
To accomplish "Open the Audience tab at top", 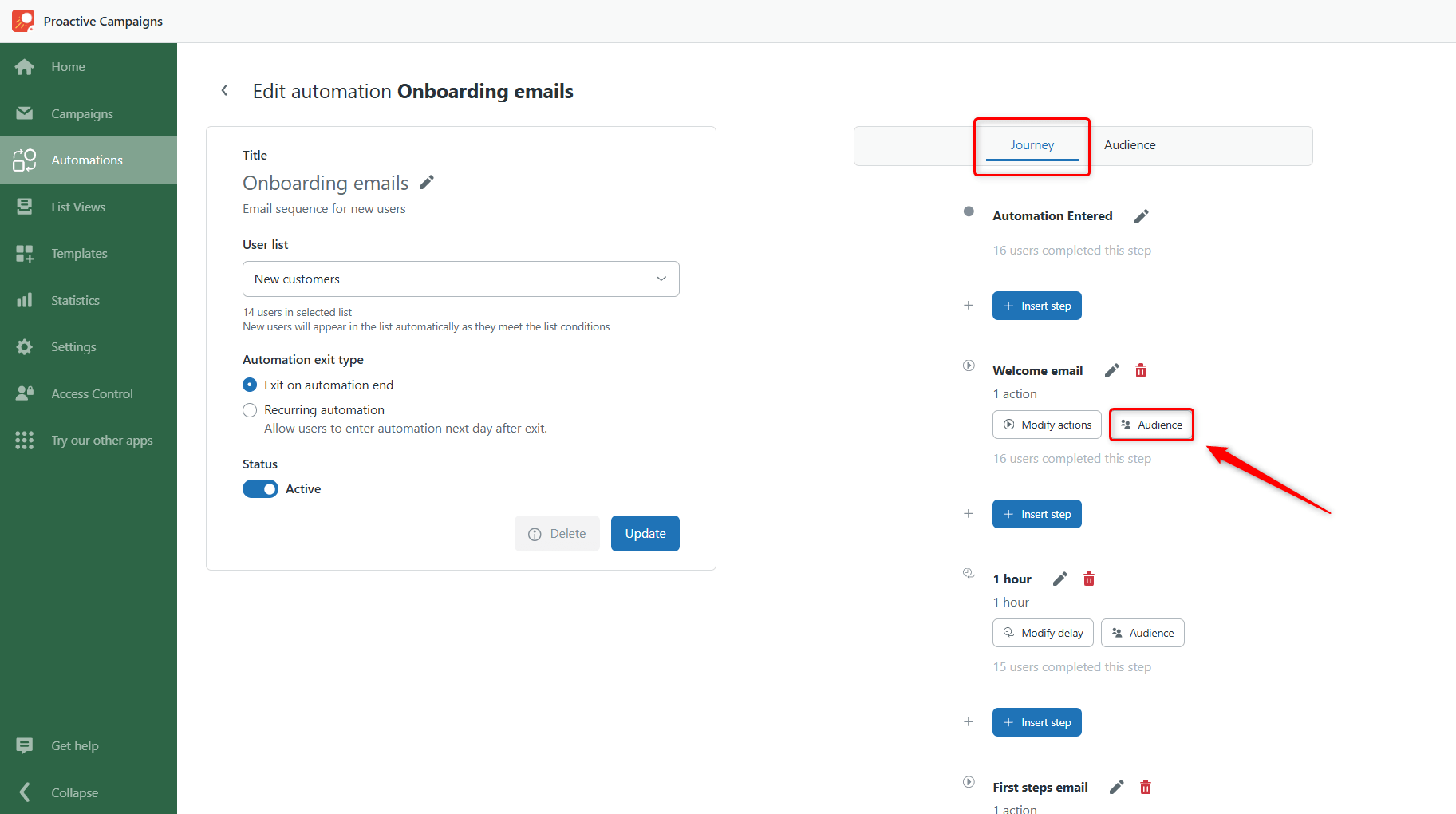I will [x=1130, y=145].
